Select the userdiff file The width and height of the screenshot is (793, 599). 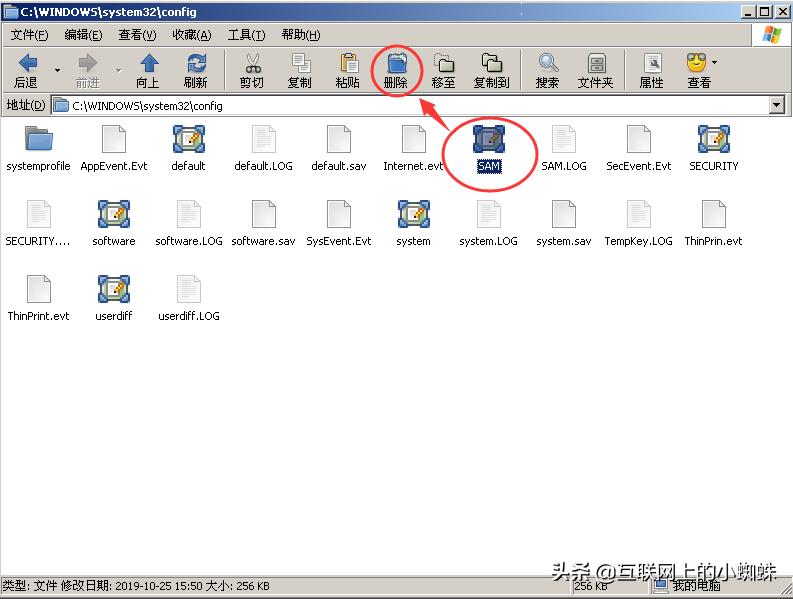(114, 298)
